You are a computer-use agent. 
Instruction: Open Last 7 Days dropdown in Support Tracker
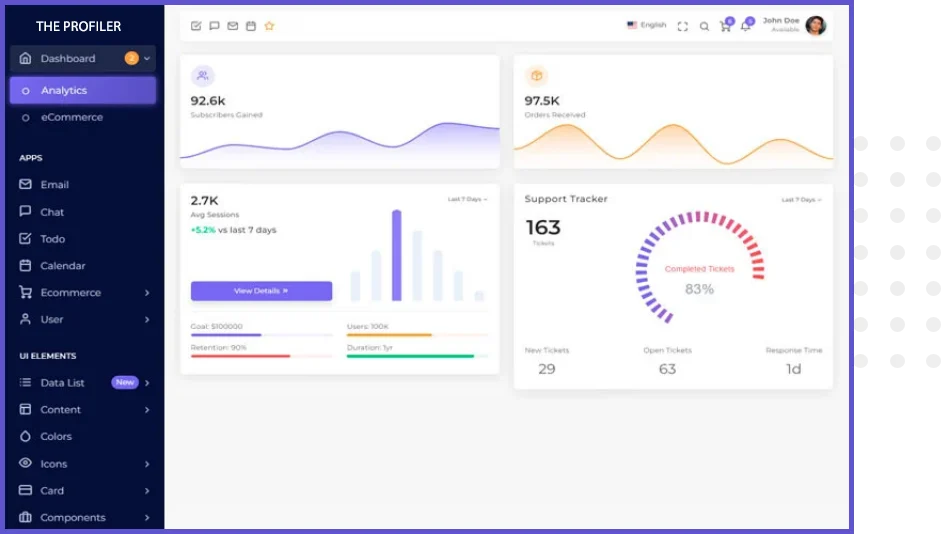coord(801,200)
